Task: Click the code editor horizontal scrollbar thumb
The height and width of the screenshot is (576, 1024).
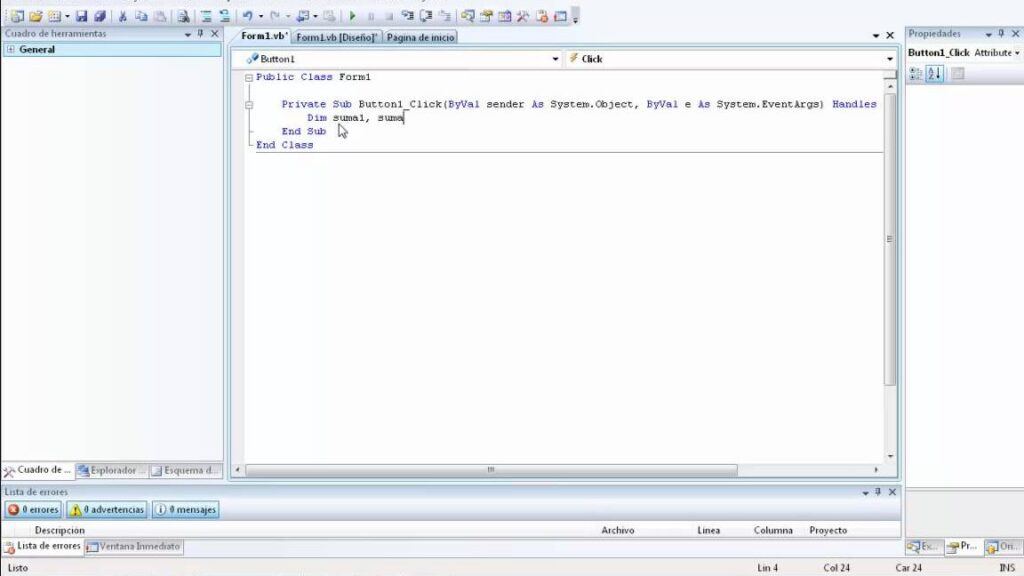Action: (x=491, y=470)
